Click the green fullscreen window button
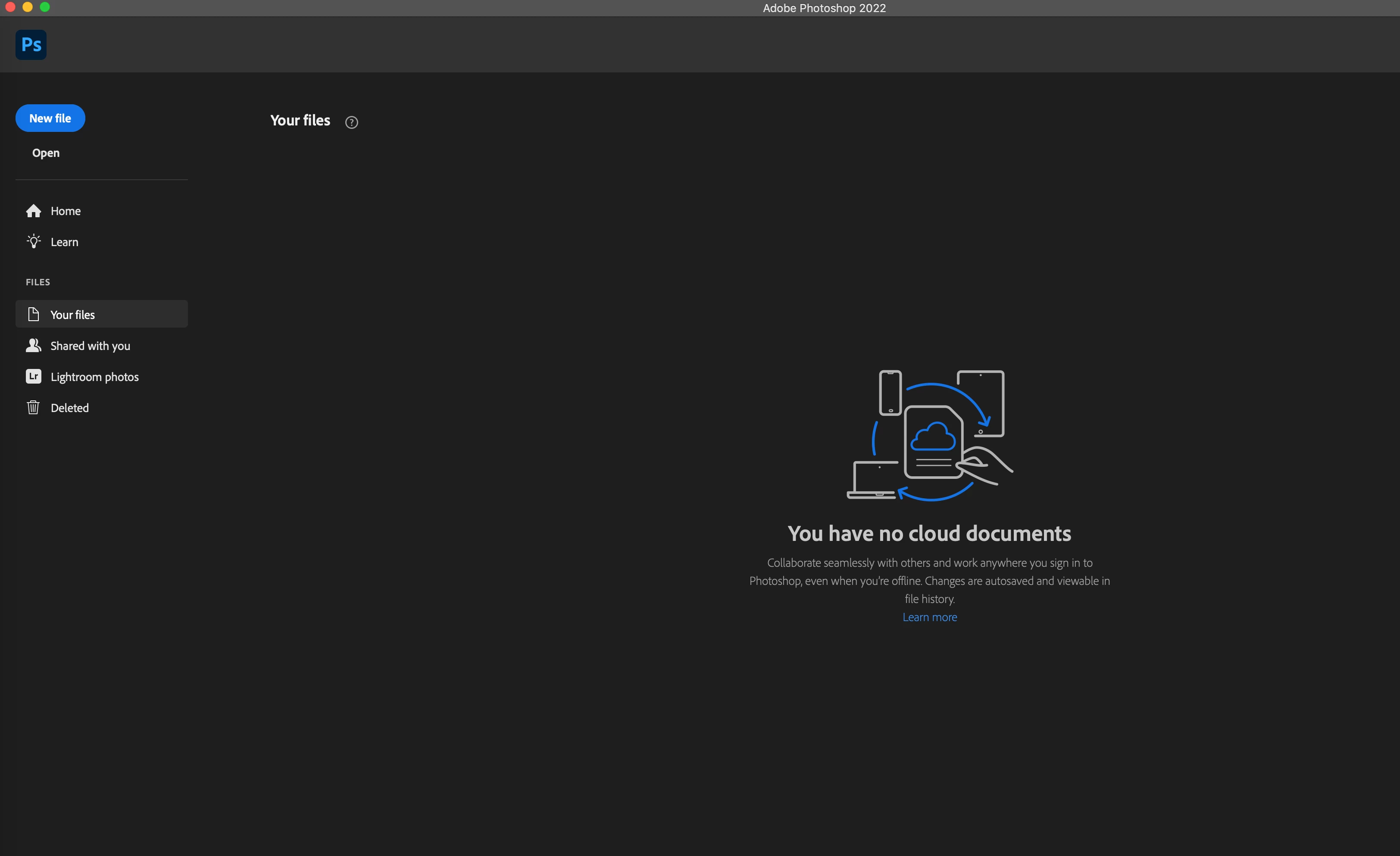This screenshot has height=856, width=1400. [45, 7]
